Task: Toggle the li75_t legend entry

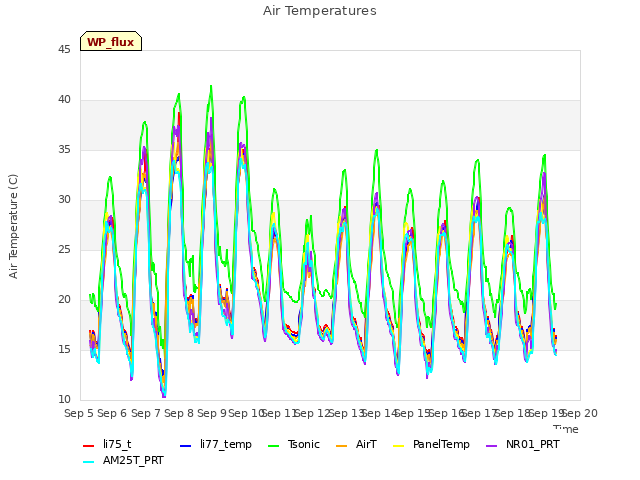Action: pyautogui.click(x=107, y=444)
